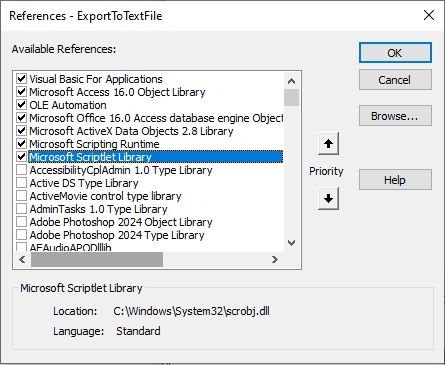Select the Microsoft Scriptlet Library row text
Screen dimensions: 445x365
coord(90,157)
